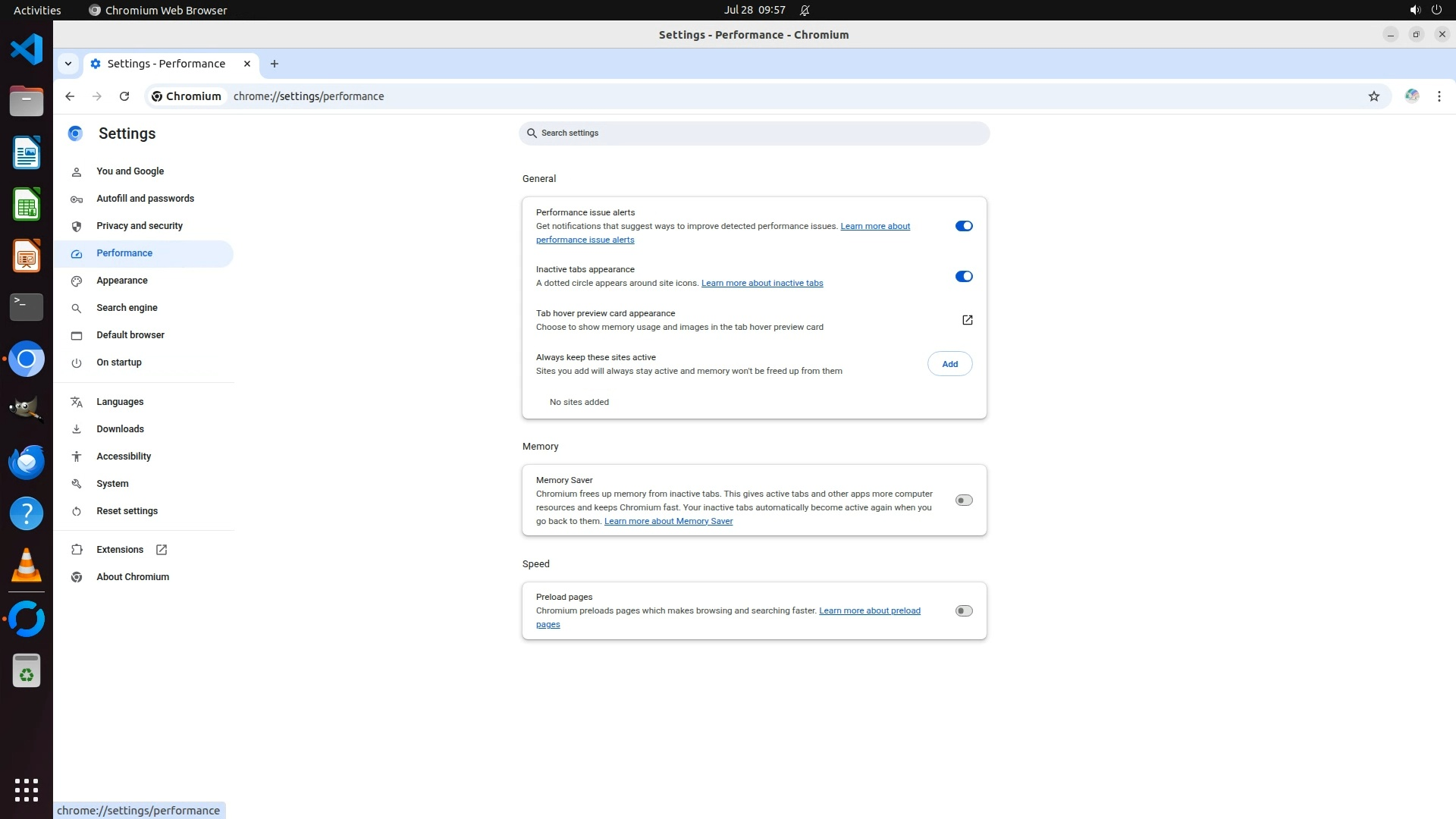Disable Performance issue alerts toggle

(x=963, y=226)
